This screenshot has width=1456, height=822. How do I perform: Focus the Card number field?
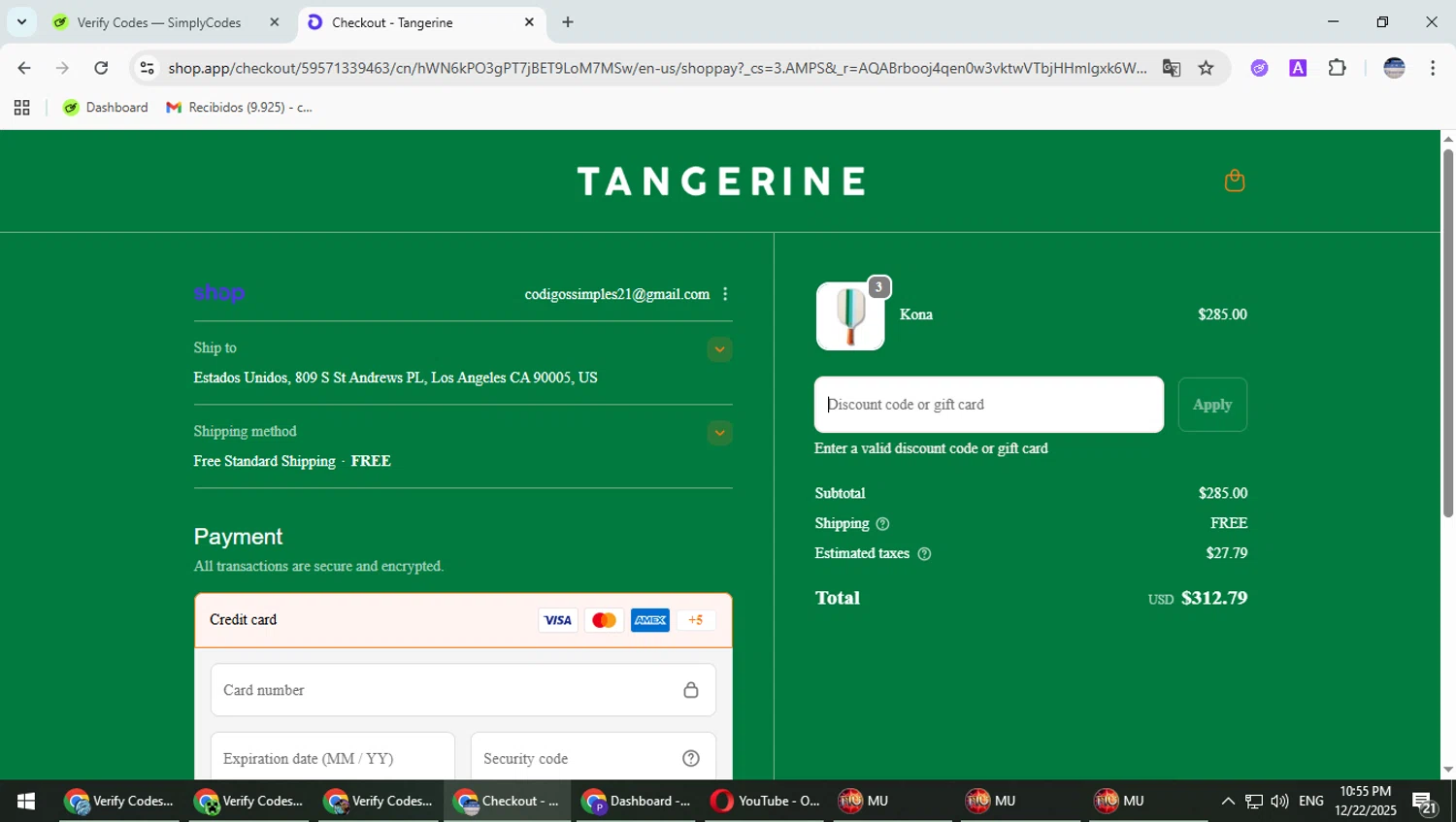coord(463,690)
